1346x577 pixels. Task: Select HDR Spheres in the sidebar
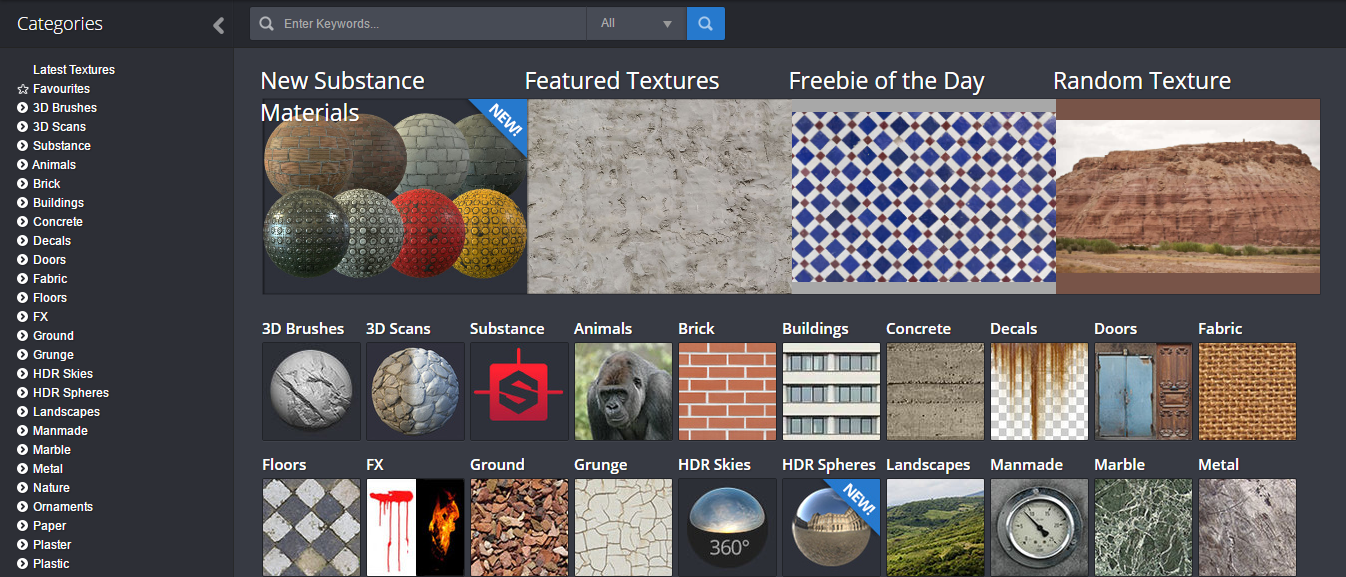tap(71, 393)
